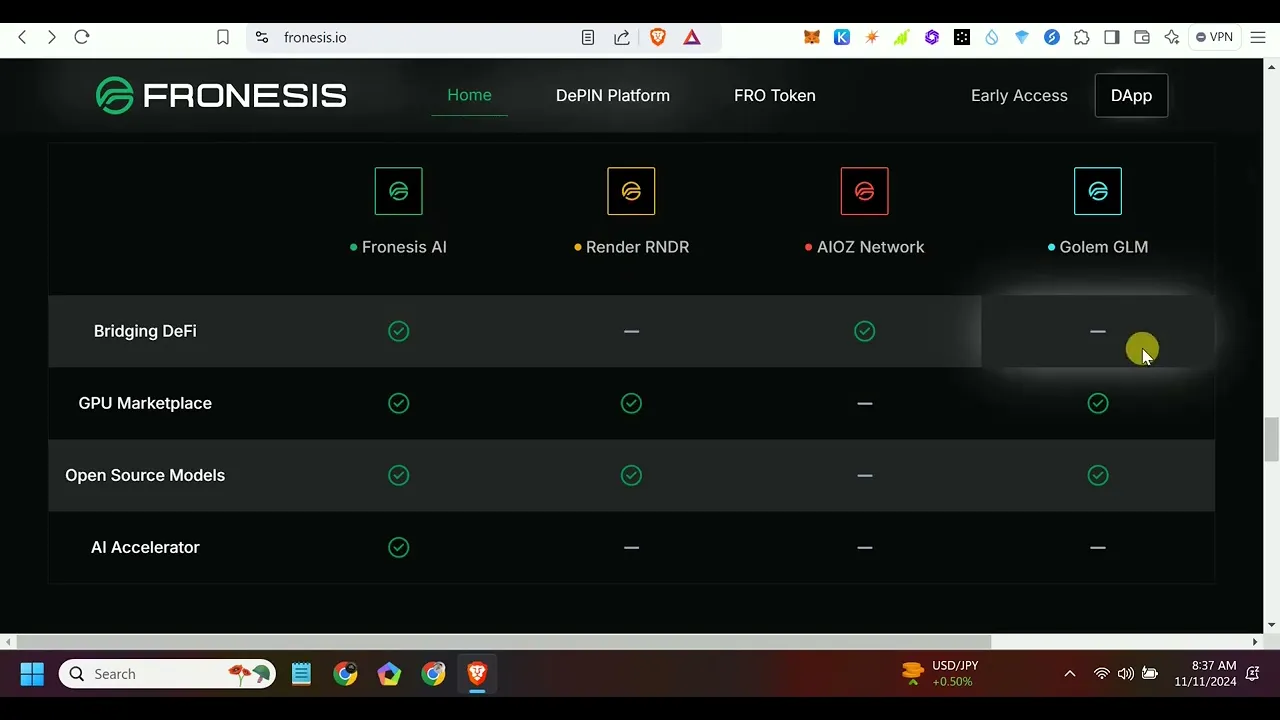Image resolution: width=1280 pixels, height=720 pixels.
Task: Click the Bridging DeFi row label
Action: (145, 331)
